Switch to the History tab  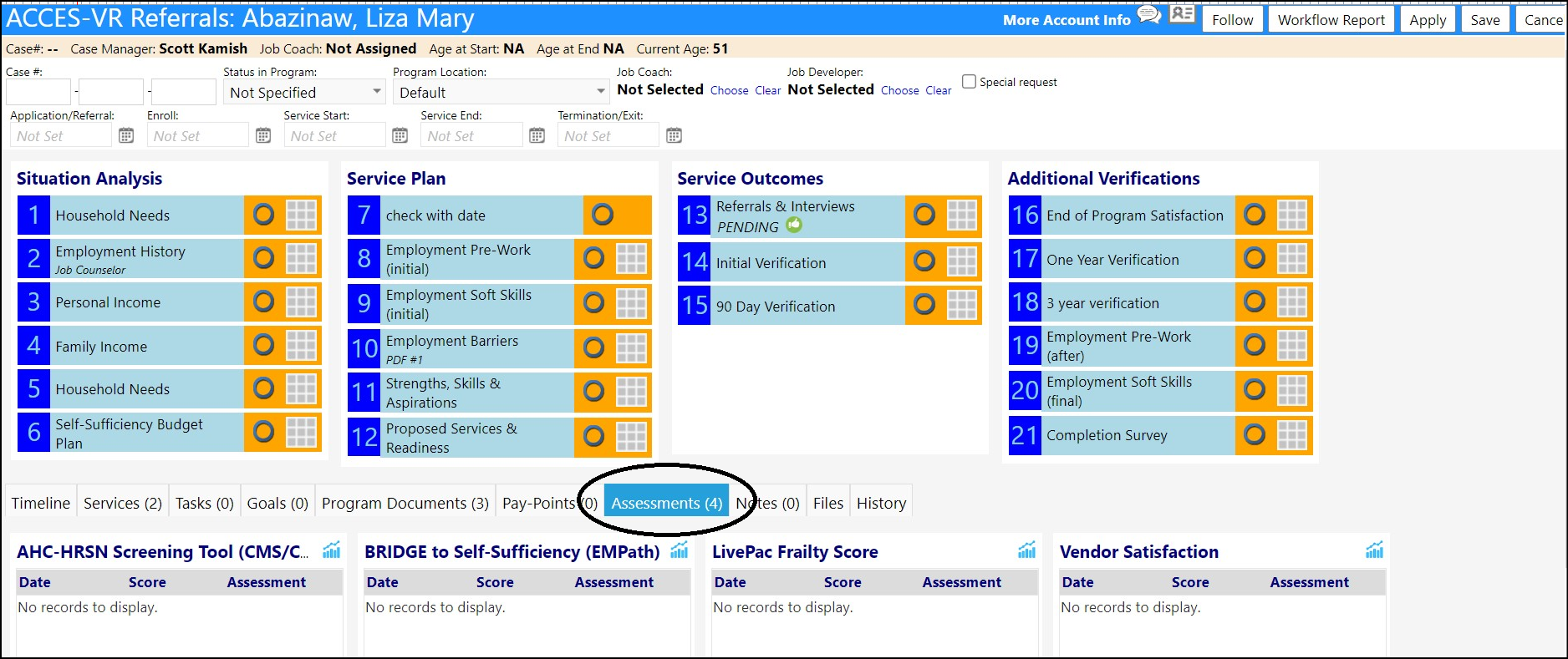881,503
